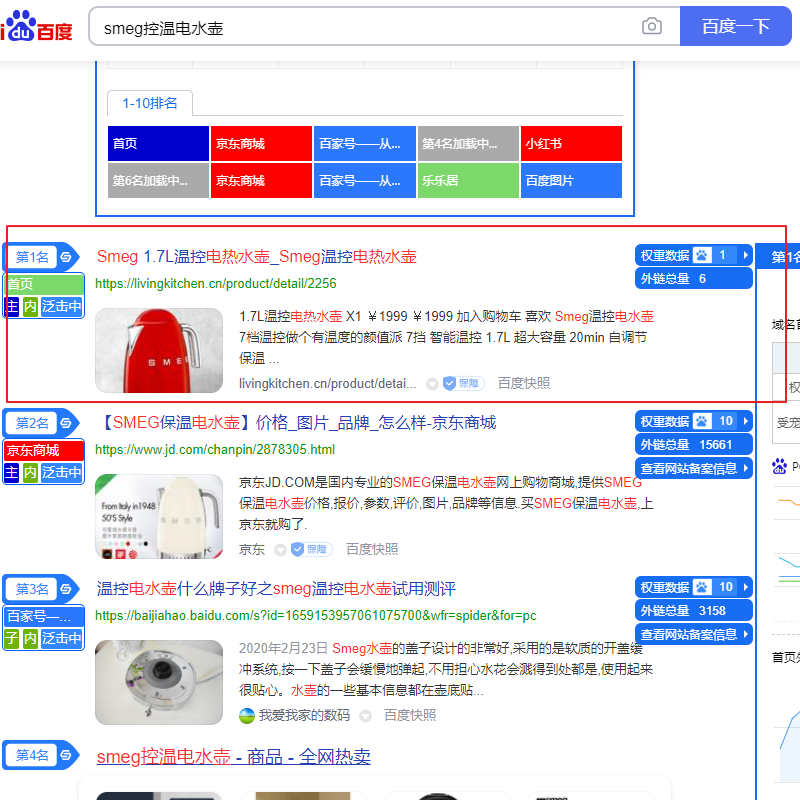The image size is (800, 800).
Task: Click paw icon in first 权重数据 badge
Action: coord(702,255)
